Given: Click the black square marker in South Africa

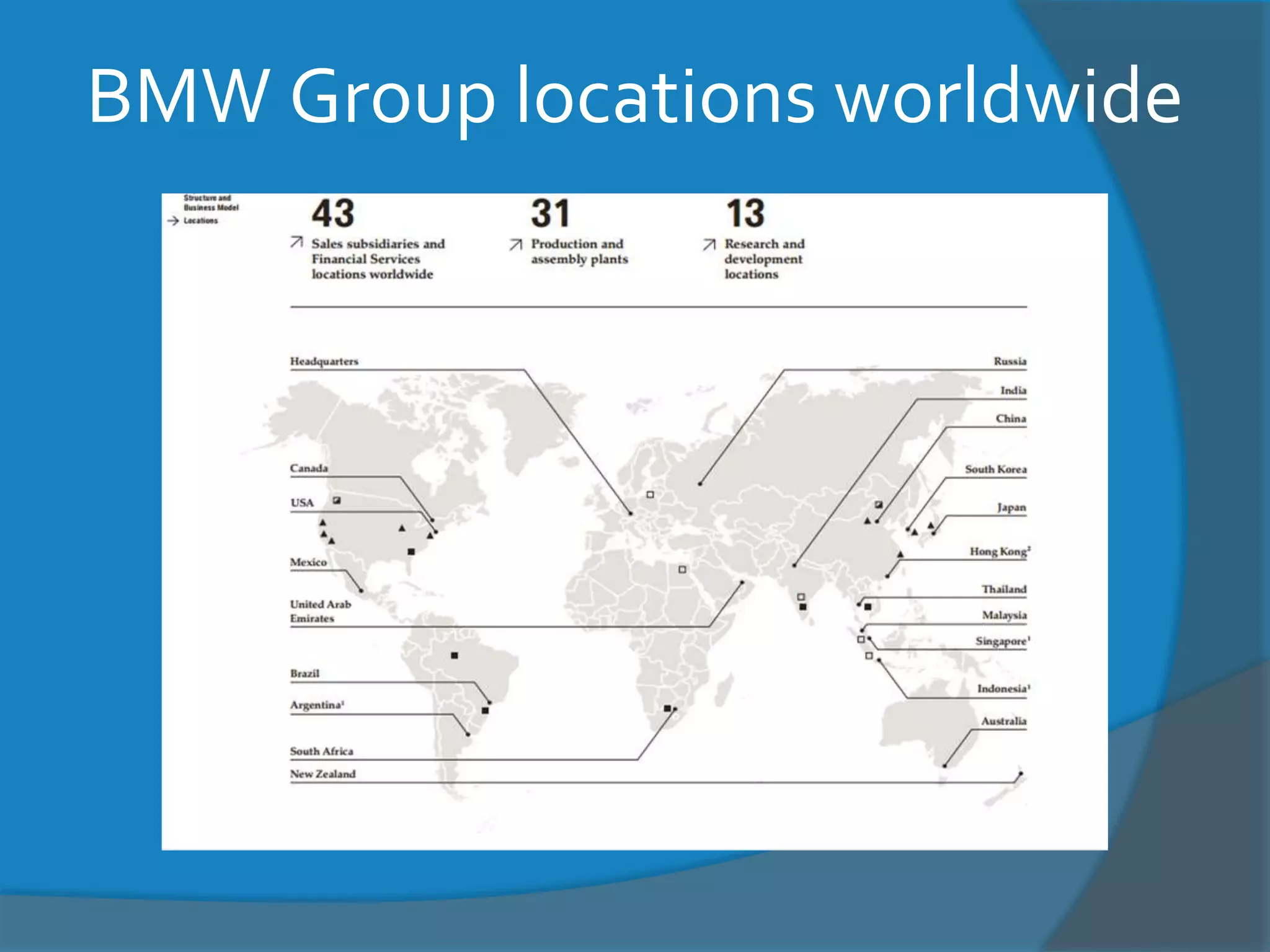Looking at the screenshot, I should 667,708.
